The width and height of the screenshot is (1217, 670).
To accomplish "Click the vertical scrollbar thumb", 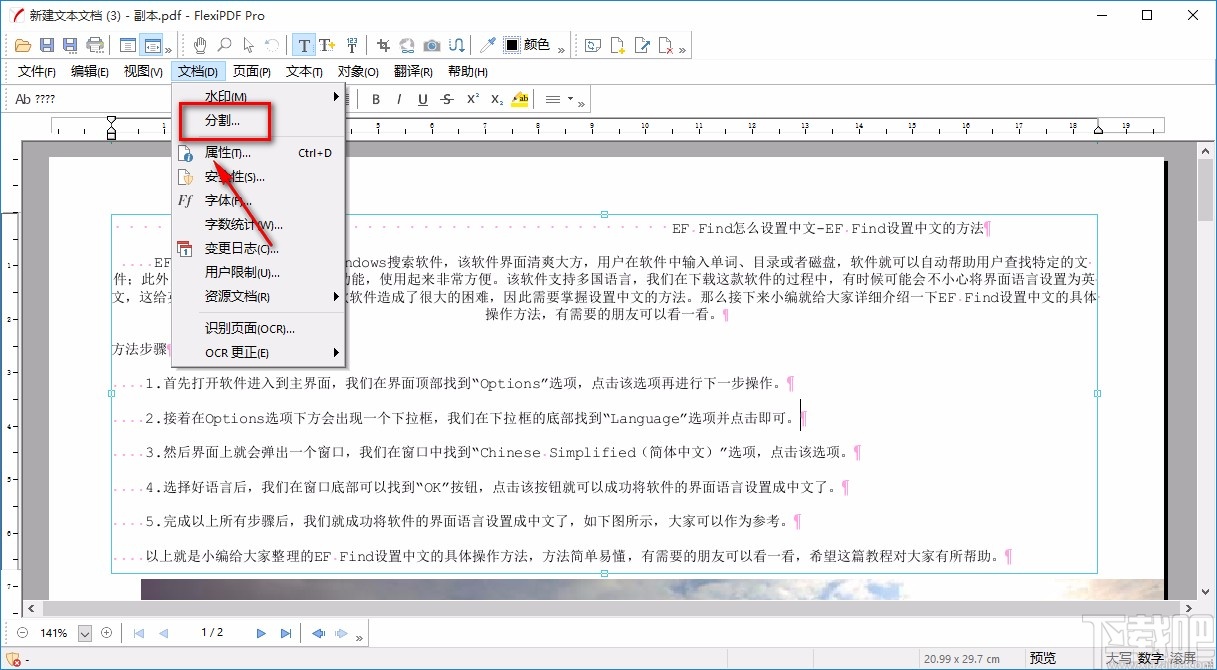I will coord(1206,191).
